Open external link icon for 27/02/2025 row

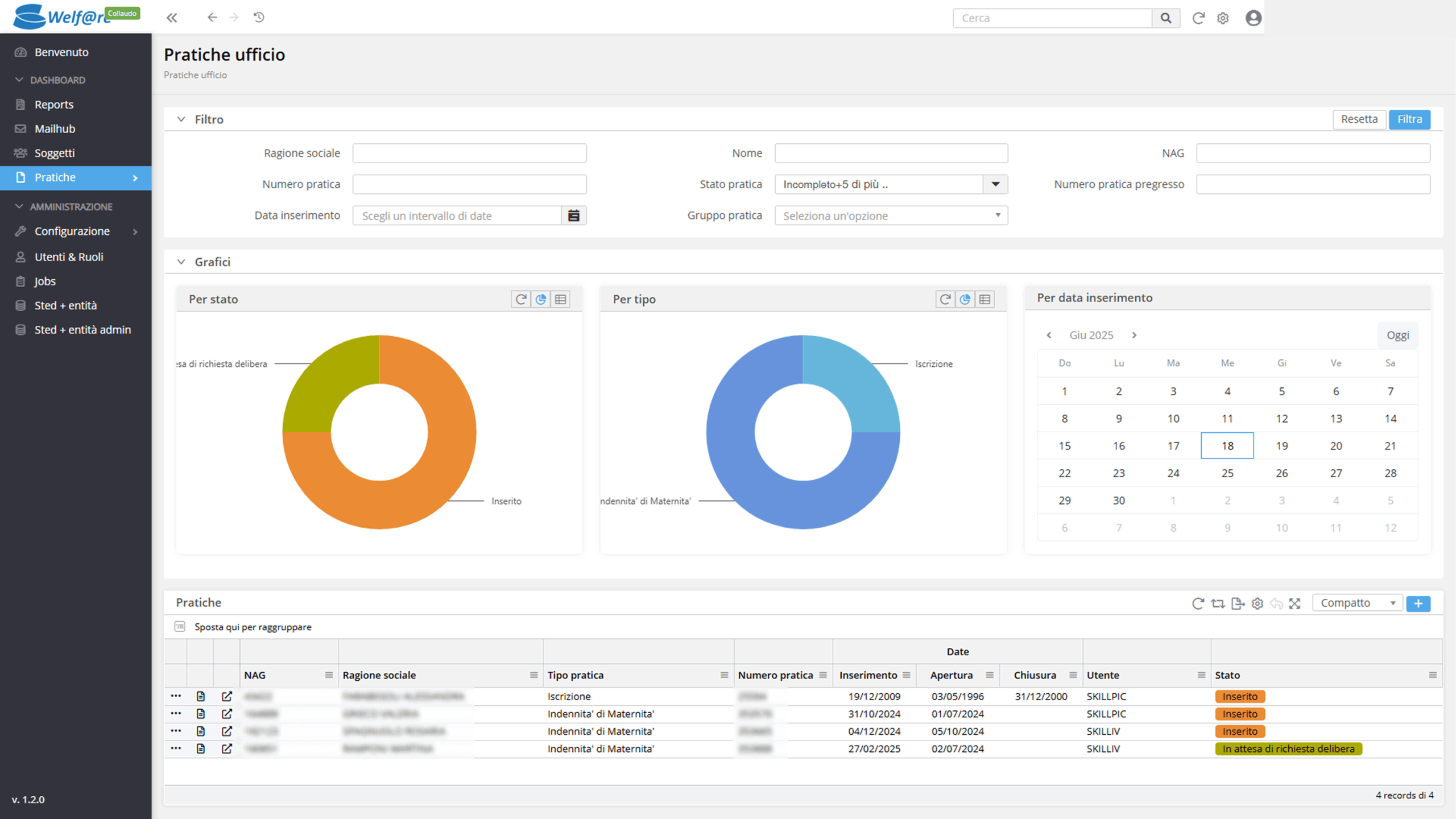point(226,748)
